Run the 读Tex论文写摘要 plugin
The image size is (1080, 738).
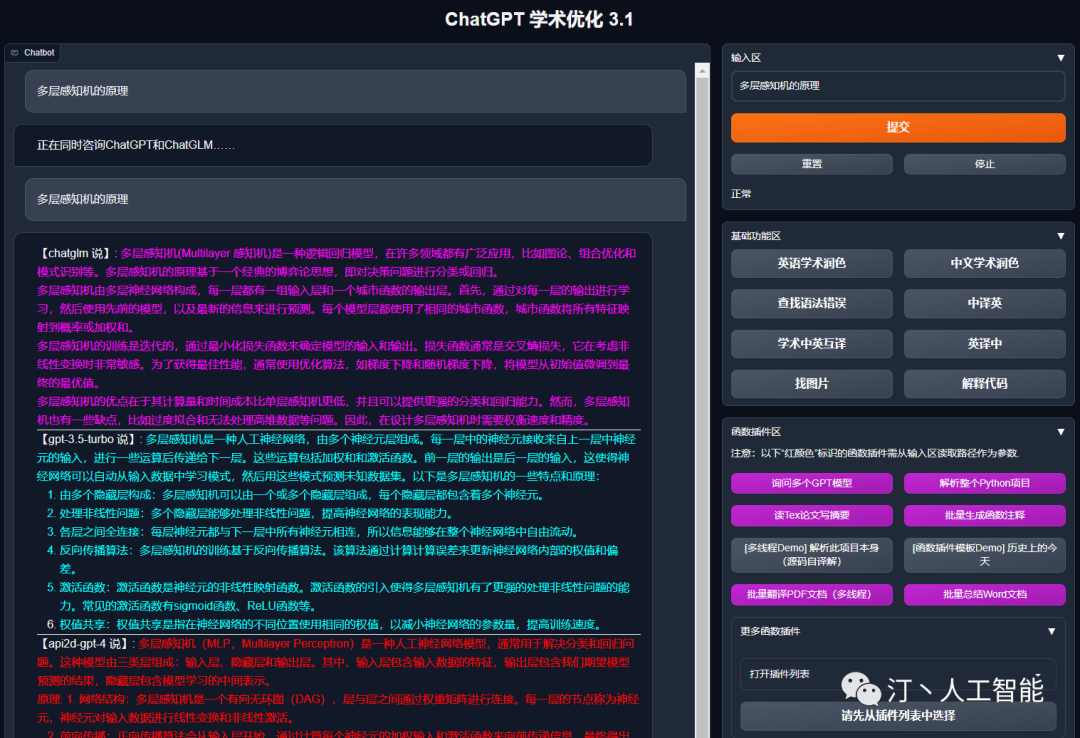coord(811,515)
